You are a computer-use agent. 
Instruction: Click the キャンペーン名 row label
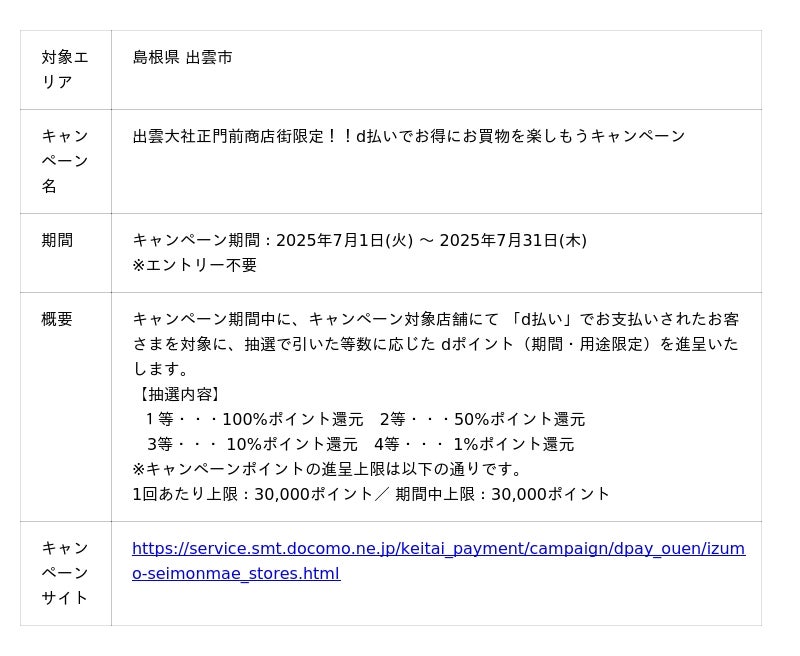click(x=65, y=161)
